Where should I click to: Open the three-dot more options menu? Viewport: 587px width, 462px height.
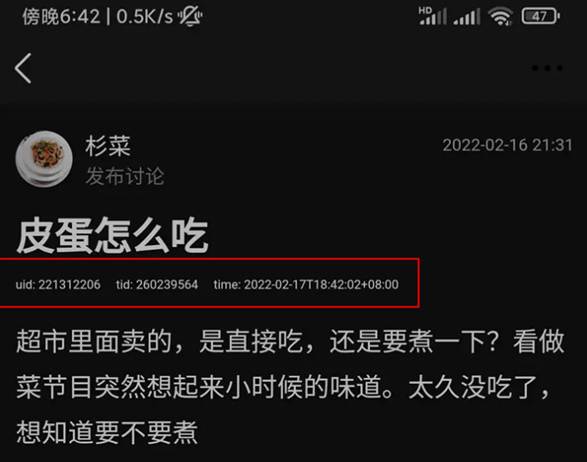pos(547,68)
